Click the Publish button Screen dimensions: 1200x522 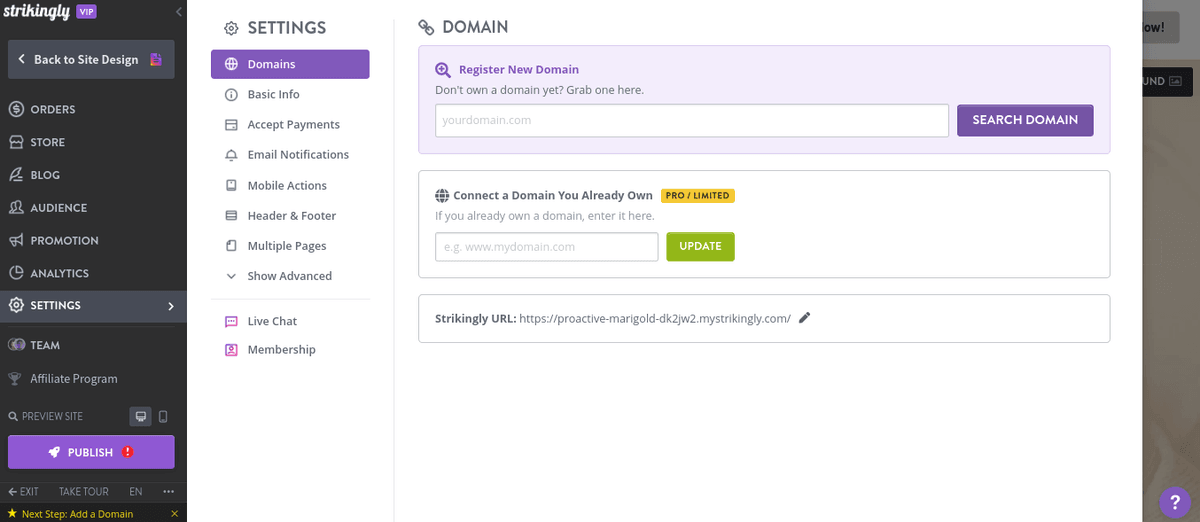point(91,452)
